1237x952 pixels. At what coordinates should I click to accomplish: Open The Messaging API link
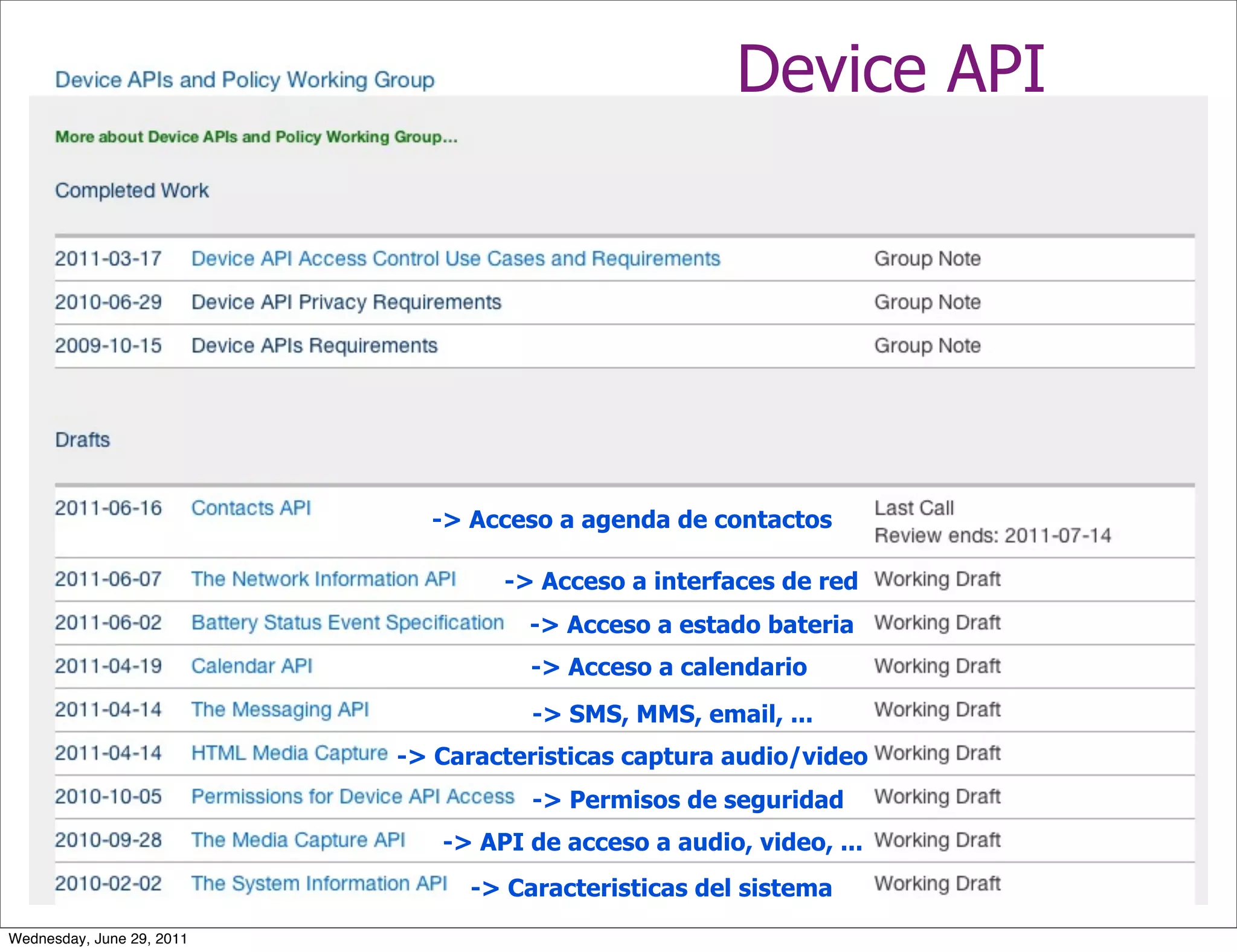(x=280, y=709)
